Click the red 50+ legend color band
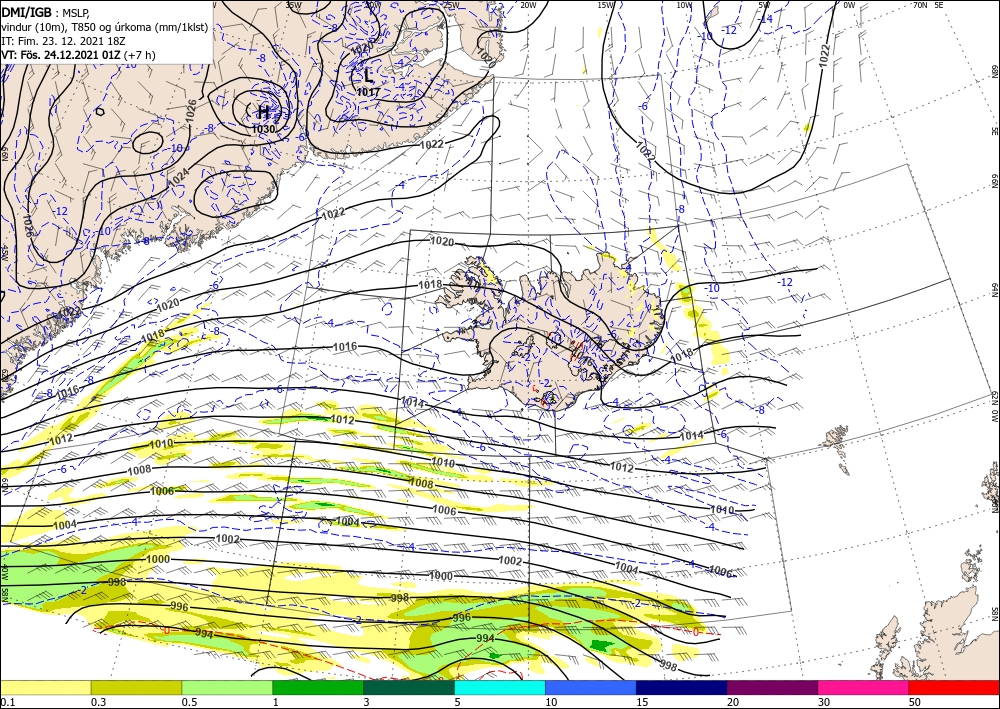The height and width of the screenshot is (709, 1000). click(954, 687)
